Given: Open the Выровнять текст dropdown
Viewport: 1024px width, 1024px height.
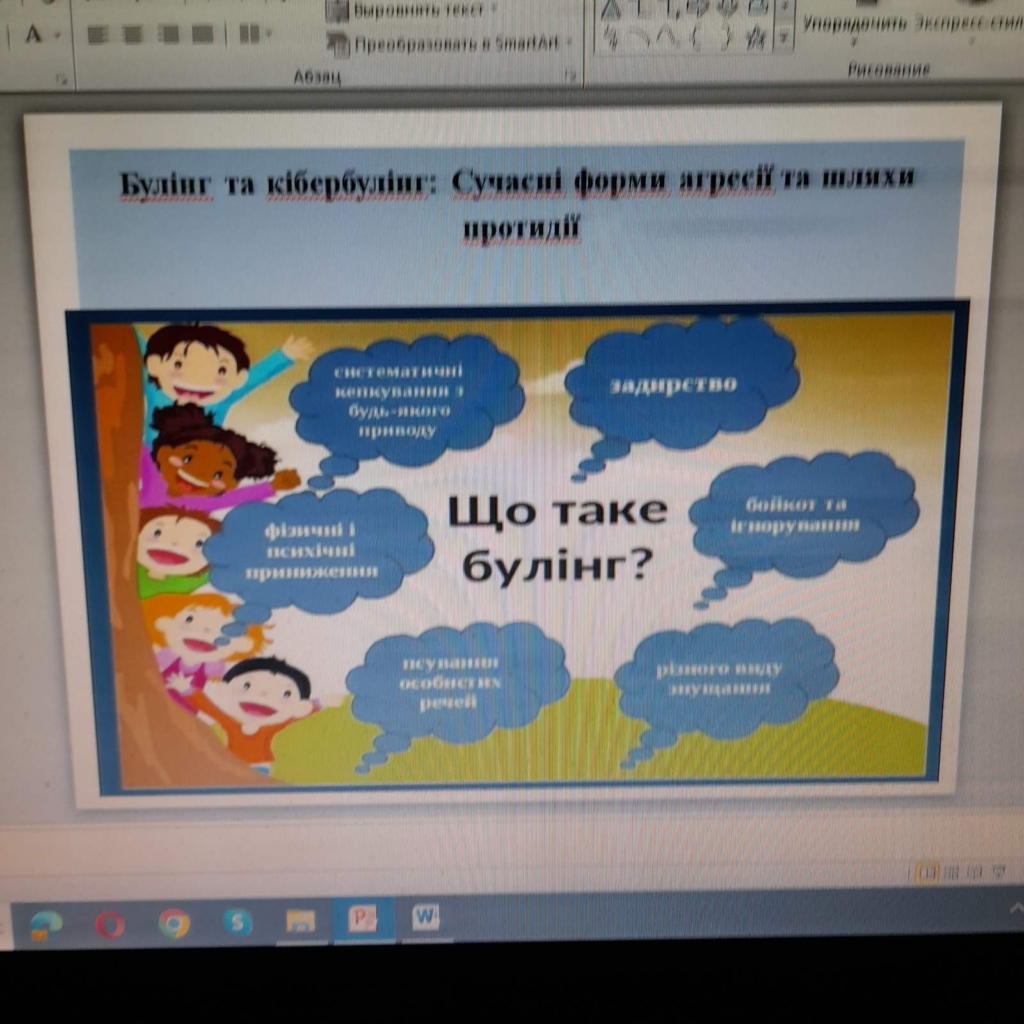Looking at the screenshot, I should click(412, 10).
